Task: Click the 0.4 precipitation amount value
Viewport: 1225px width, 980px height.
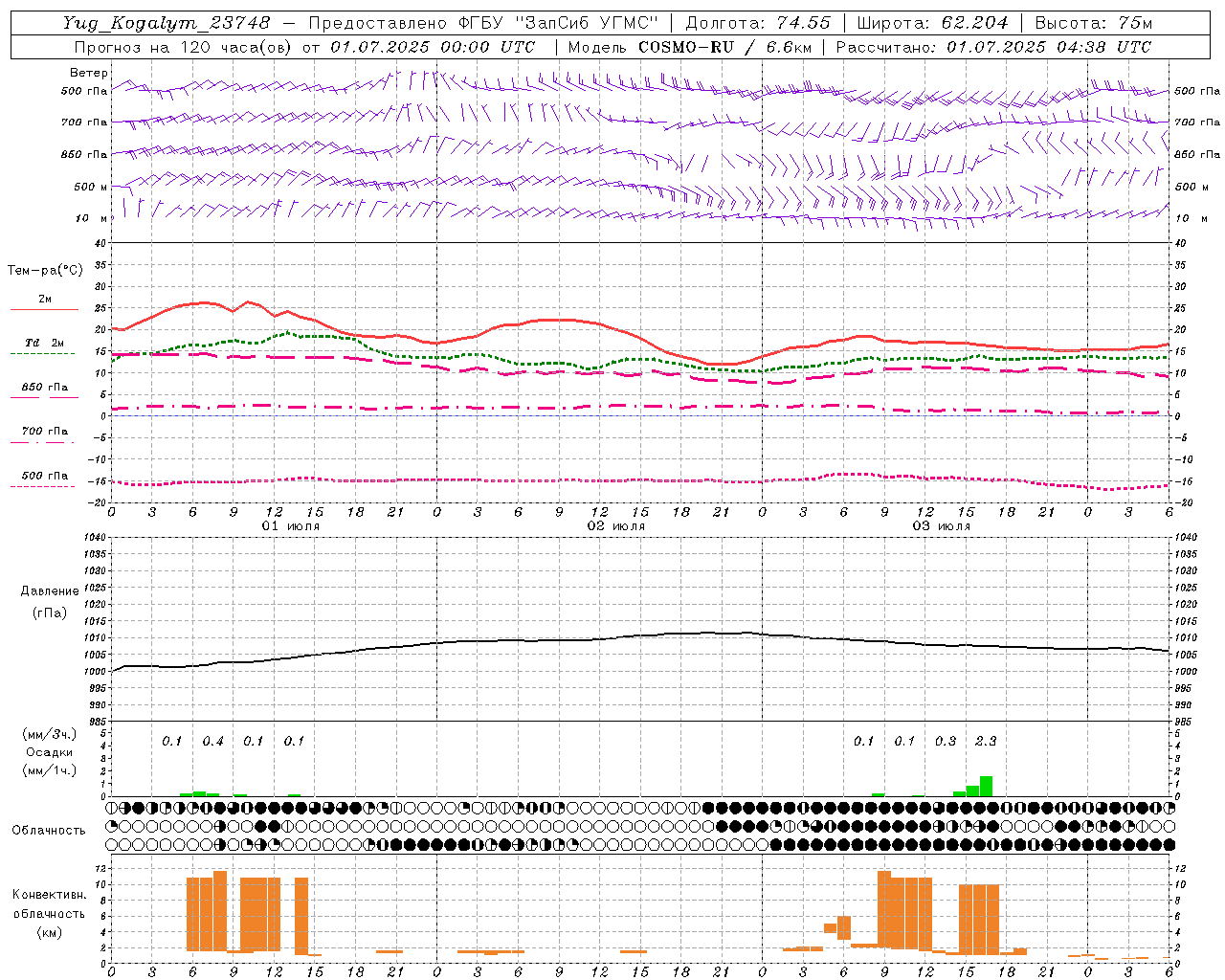Action: point(212,741)
